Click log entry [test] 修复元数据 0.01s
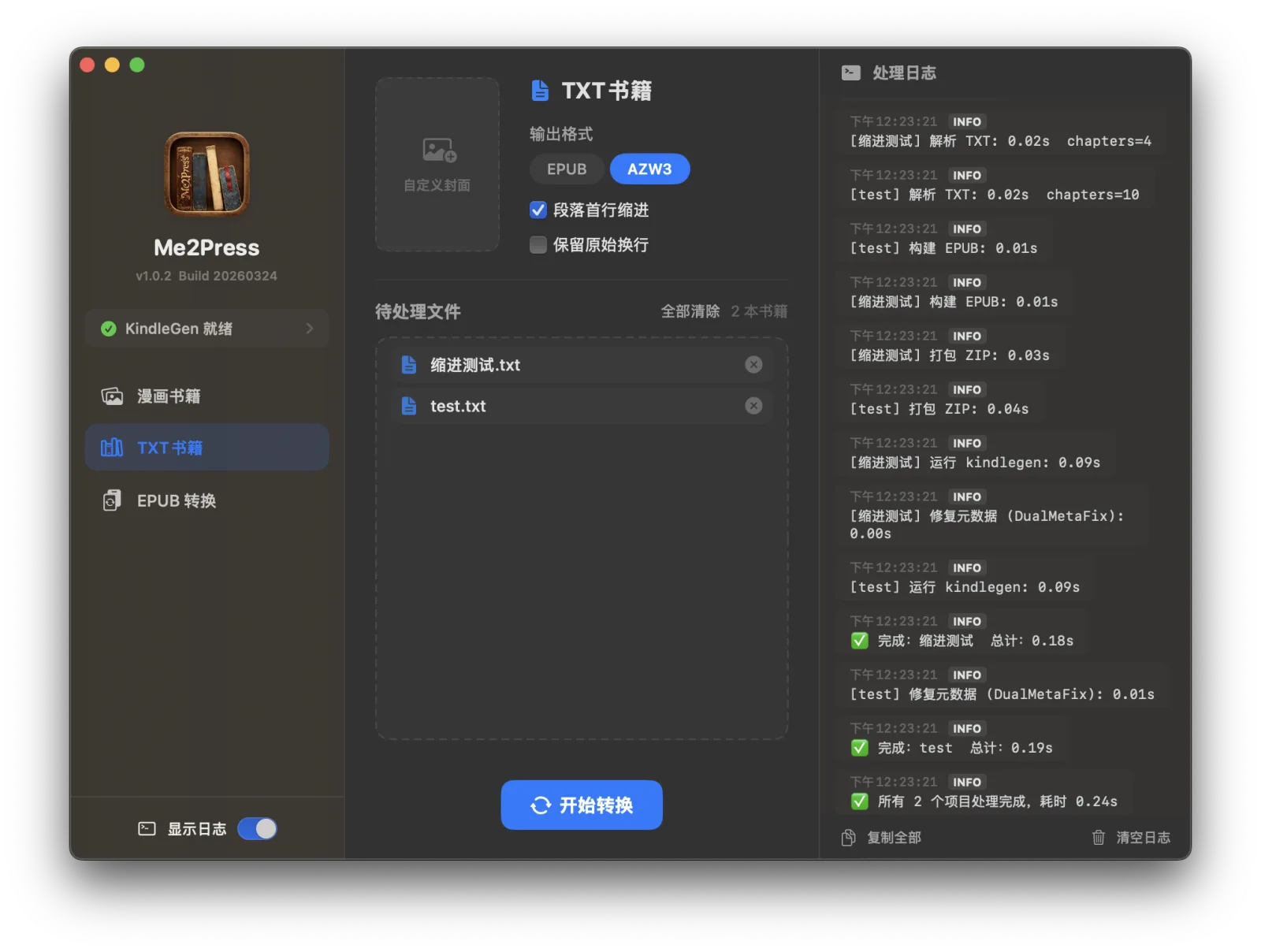This screenshot has height=952, width=1261. [x=1002, y=685]
